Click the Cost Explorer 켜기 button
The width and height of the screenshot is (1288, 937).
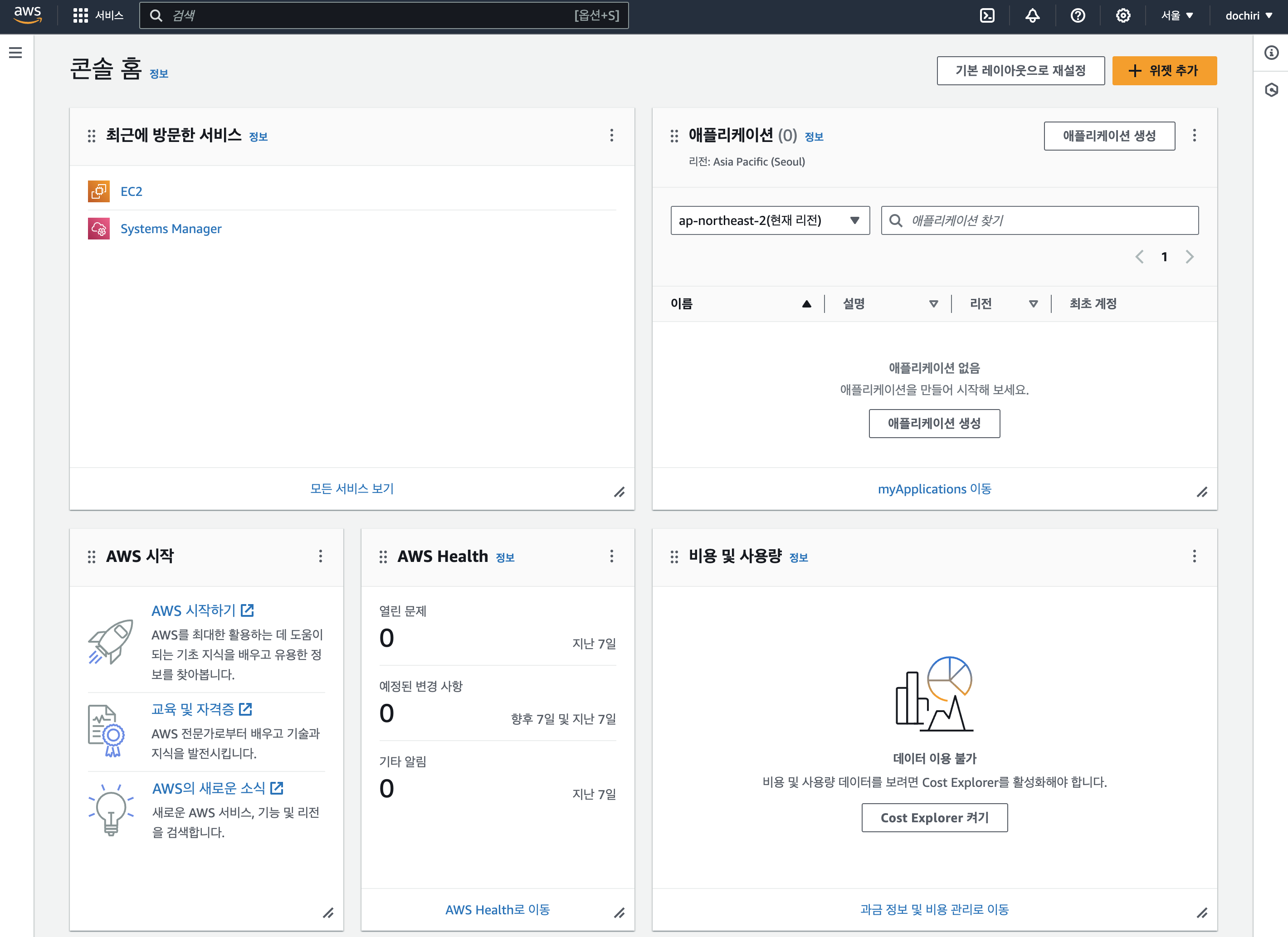click(x=934, y=818)
